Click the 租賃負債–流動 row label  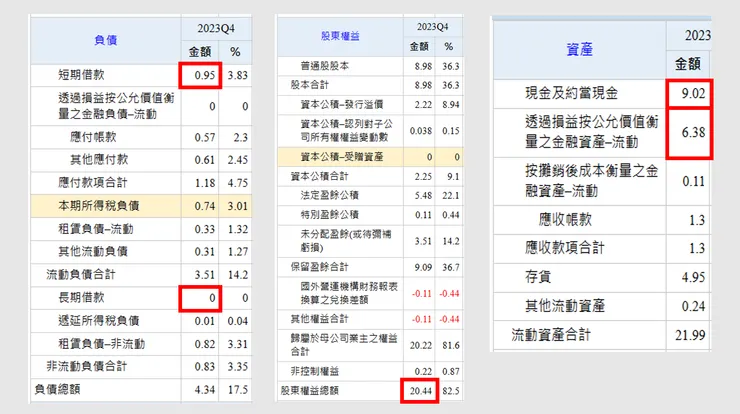click(96, 229)
